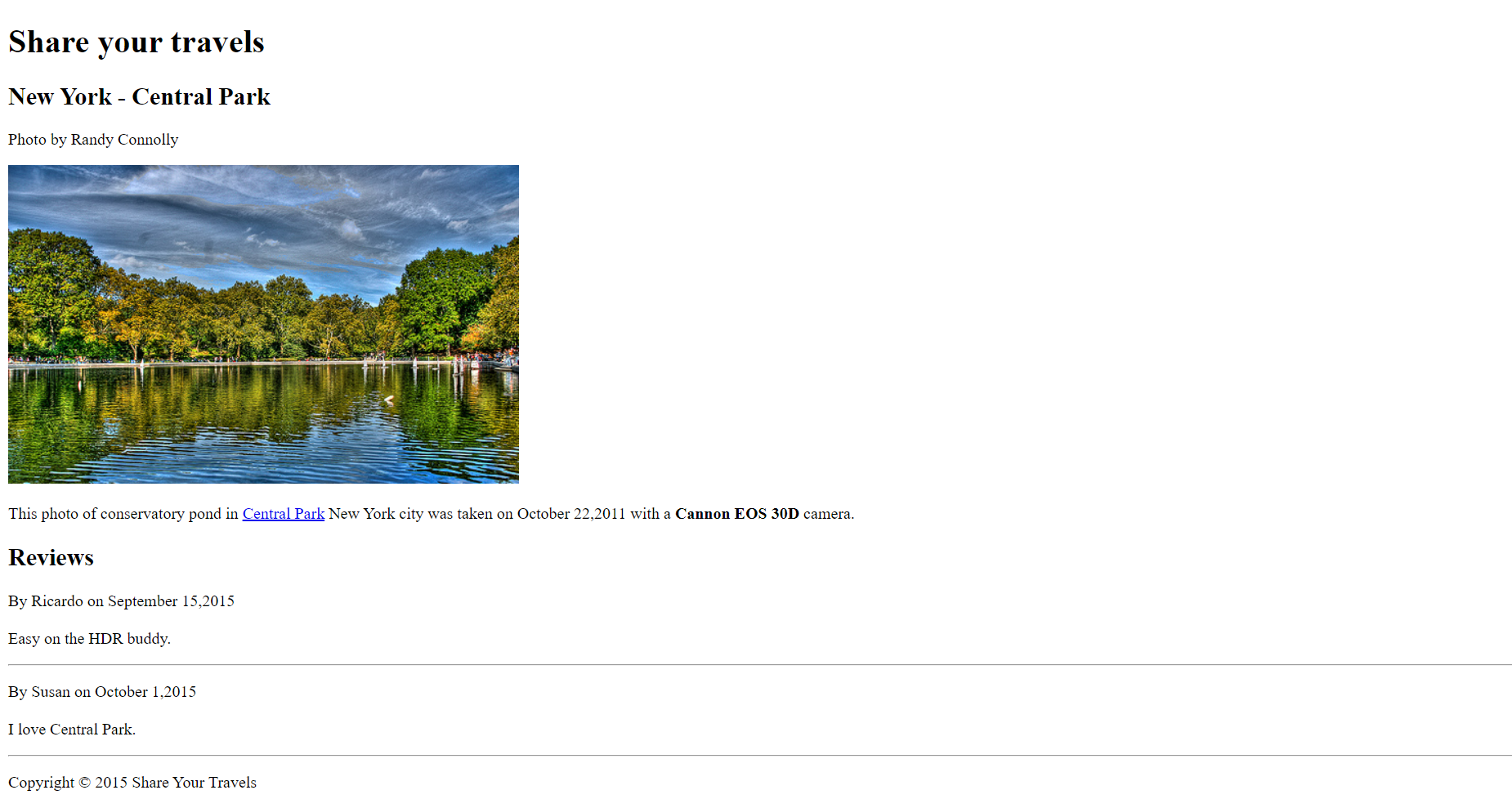Click the 'Easy on the HDR buddy.' review

click(x=89, y=639)
